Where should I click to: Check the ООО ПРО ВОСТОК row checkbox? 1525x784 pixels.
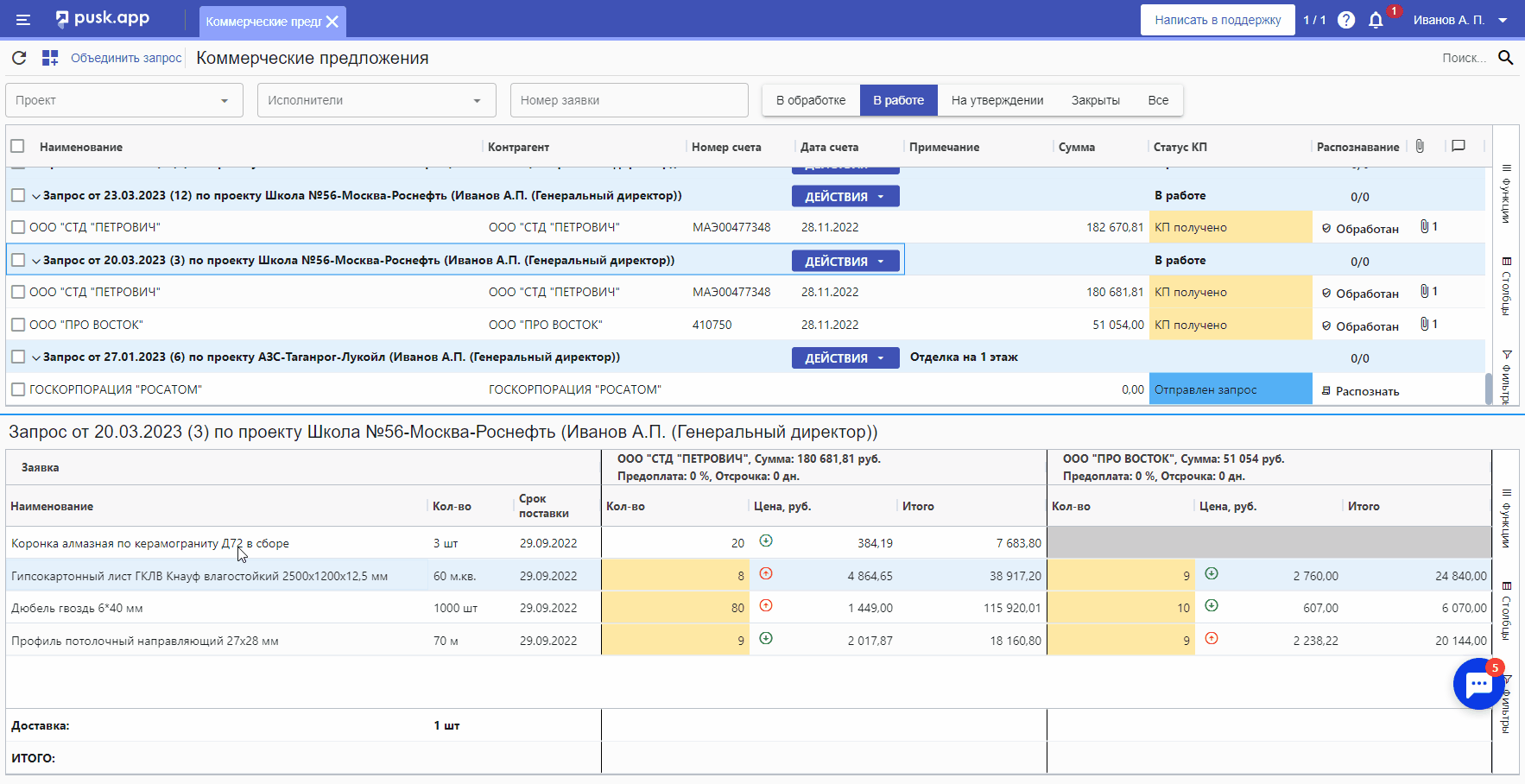pos(18,325)
